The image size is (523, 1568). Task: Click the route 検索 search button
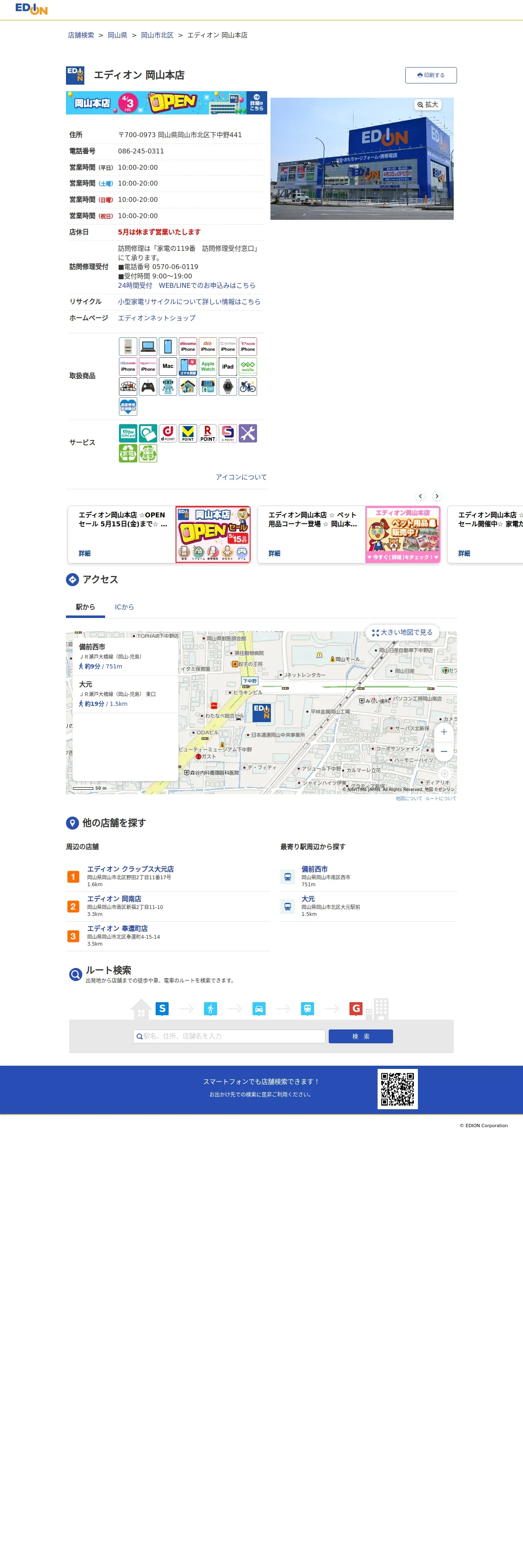tap(360, 1036)
